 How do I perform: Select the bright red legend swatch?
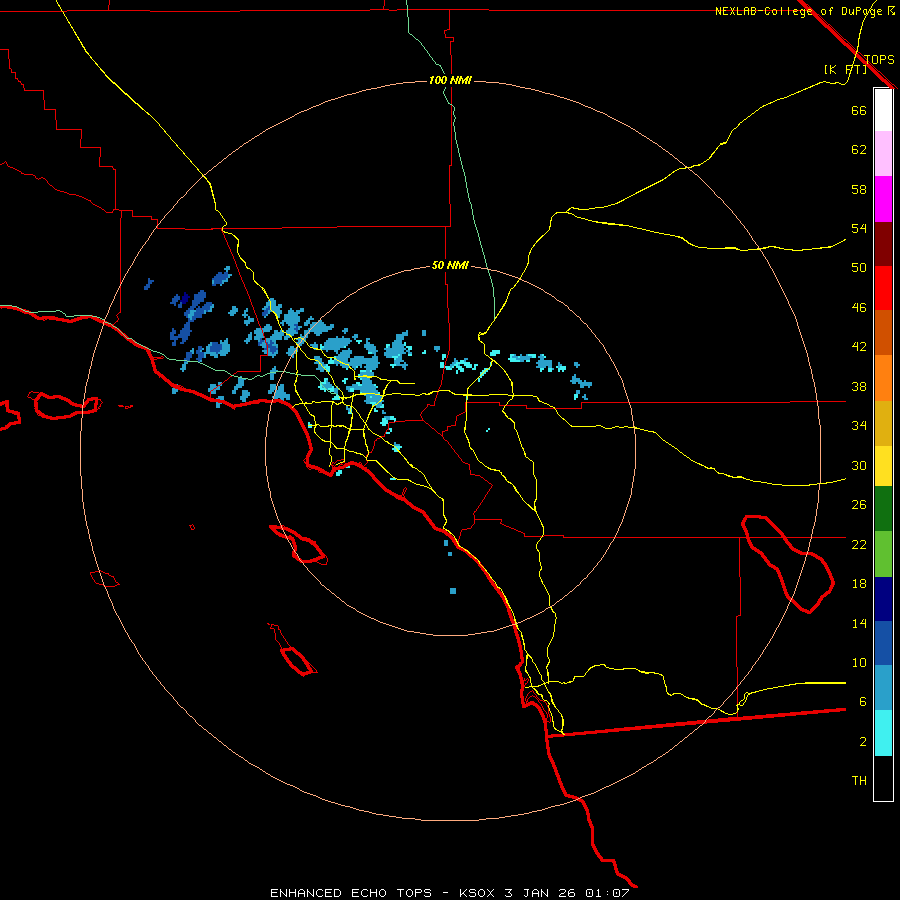point(883,288)
